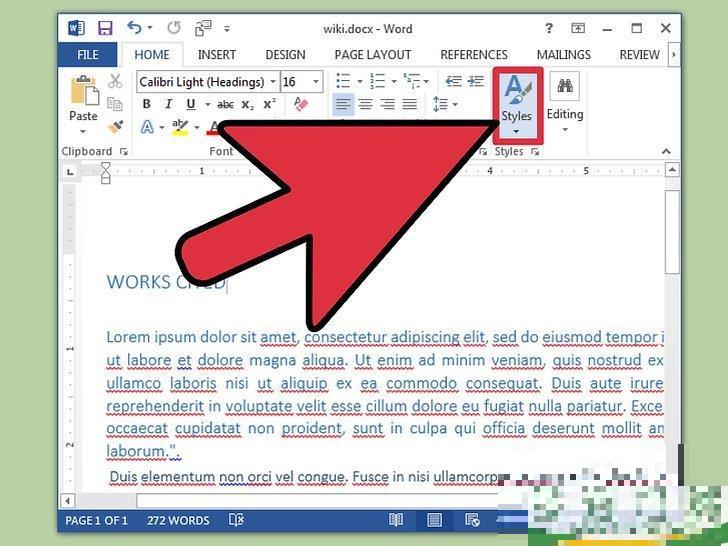
Task: Click the Subscript icon
Action: pos(248,105)
